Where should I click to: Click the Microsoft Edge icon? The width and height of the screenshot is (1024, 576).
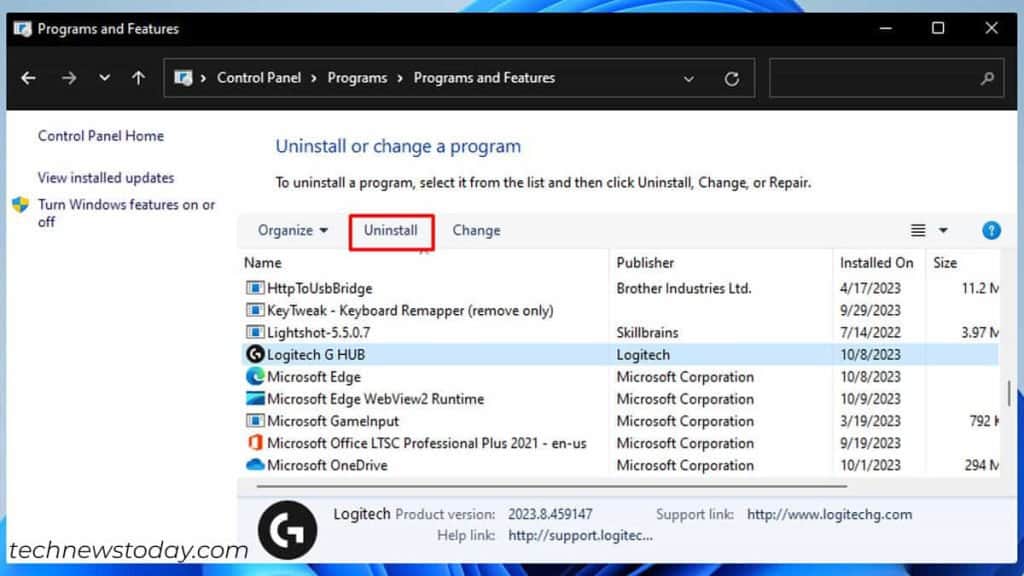click(255, 377)
